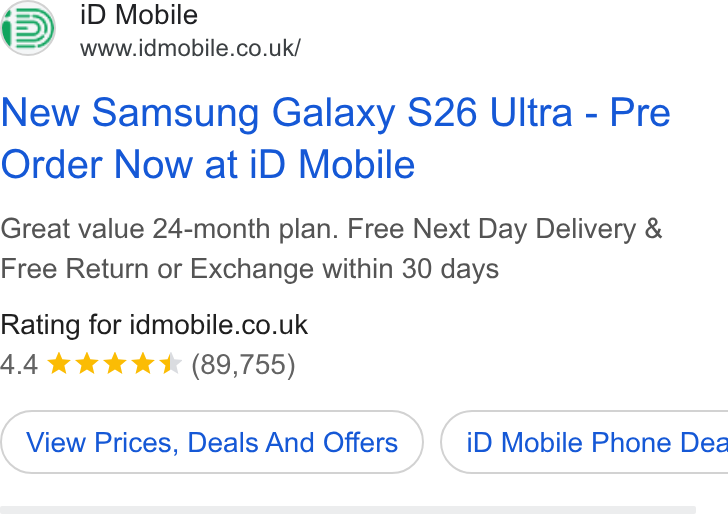Open 'View Prices, Deals And Offers' chip
This screenshot has height=514, width=728.
coord(212,442)
